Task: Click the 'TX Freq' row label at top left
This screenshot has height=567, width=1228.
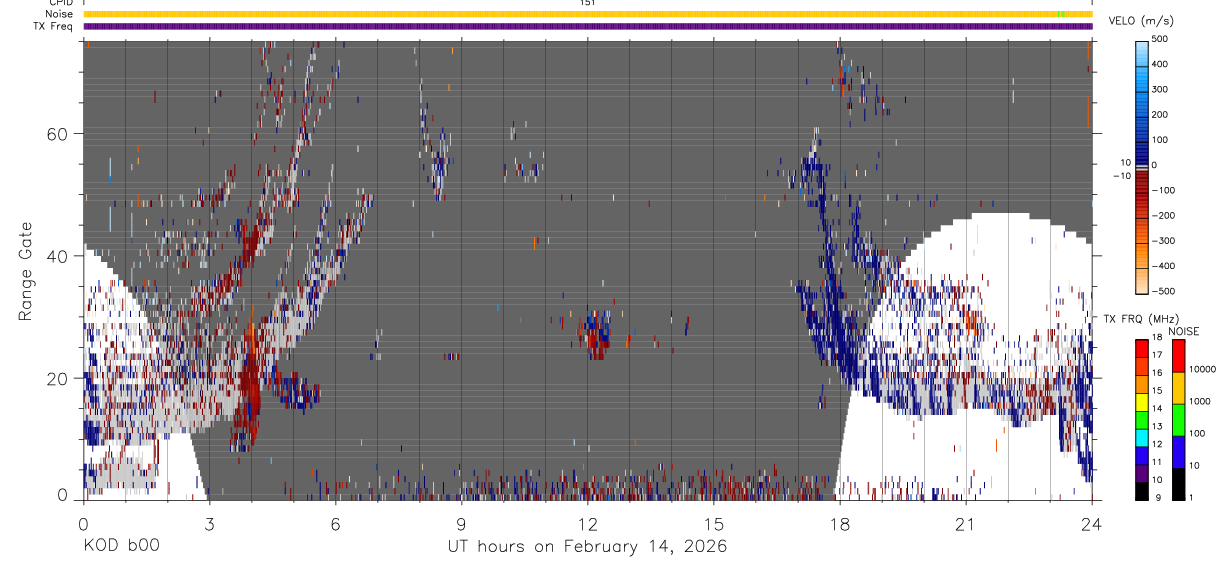Action: click(54, 26)
